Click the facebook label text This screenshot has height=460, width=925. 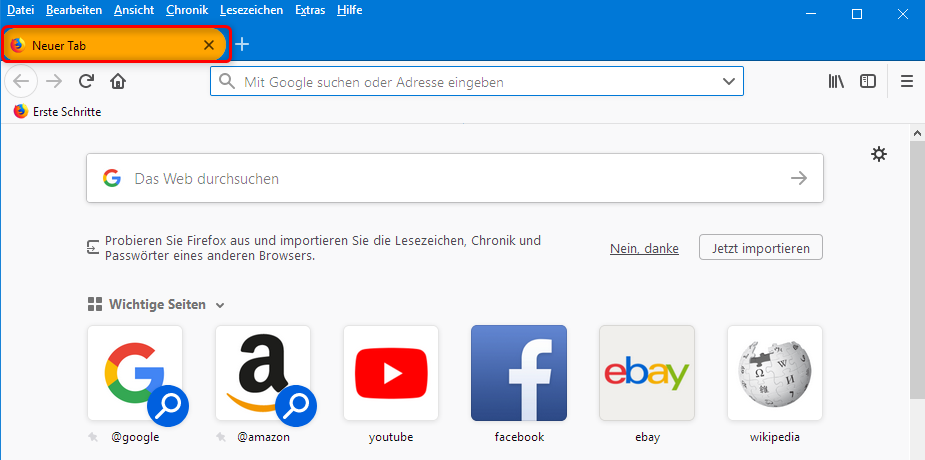(x=519, y=437)
